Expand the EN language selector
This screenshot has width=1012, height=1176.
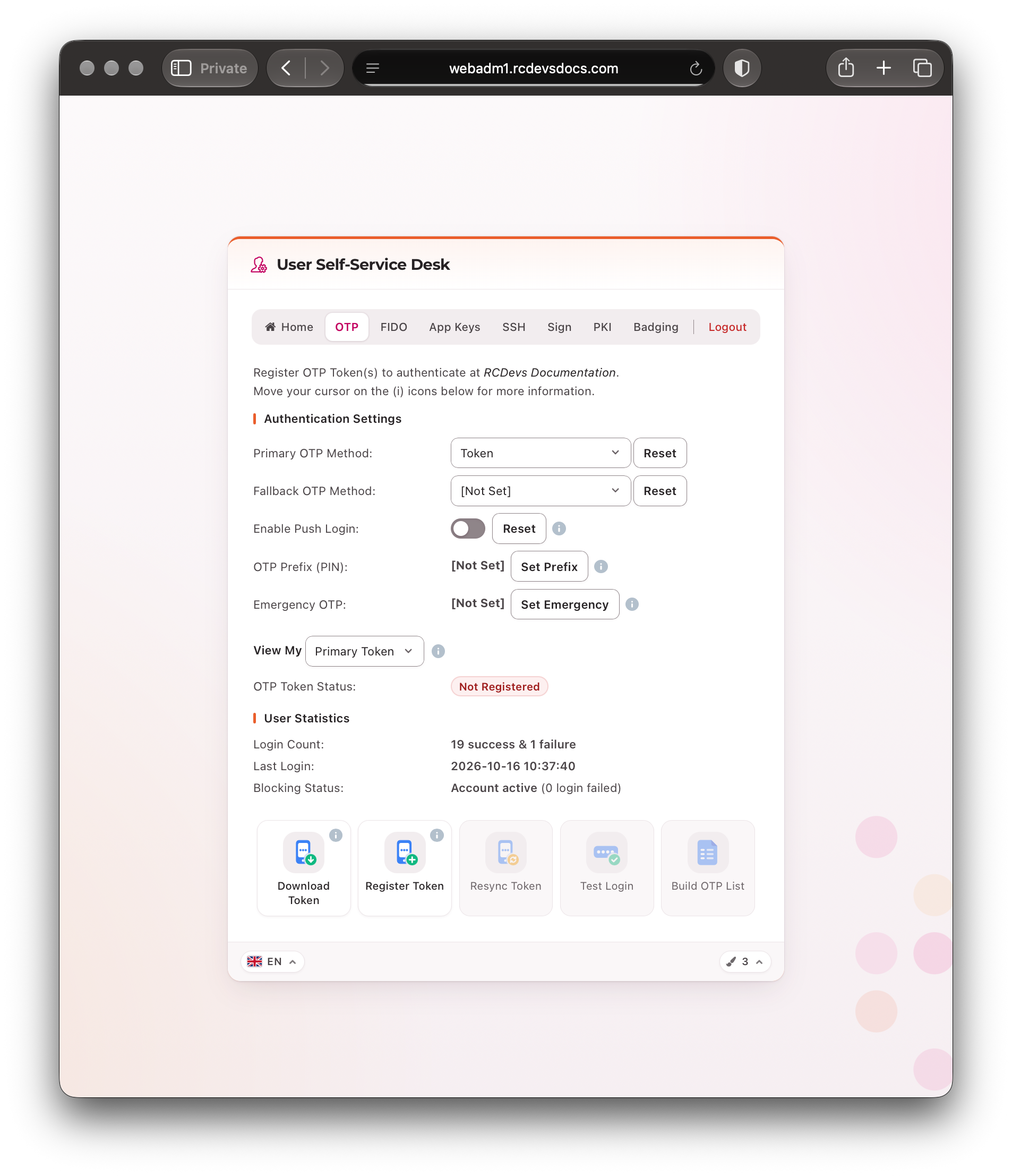click(272, 961)
